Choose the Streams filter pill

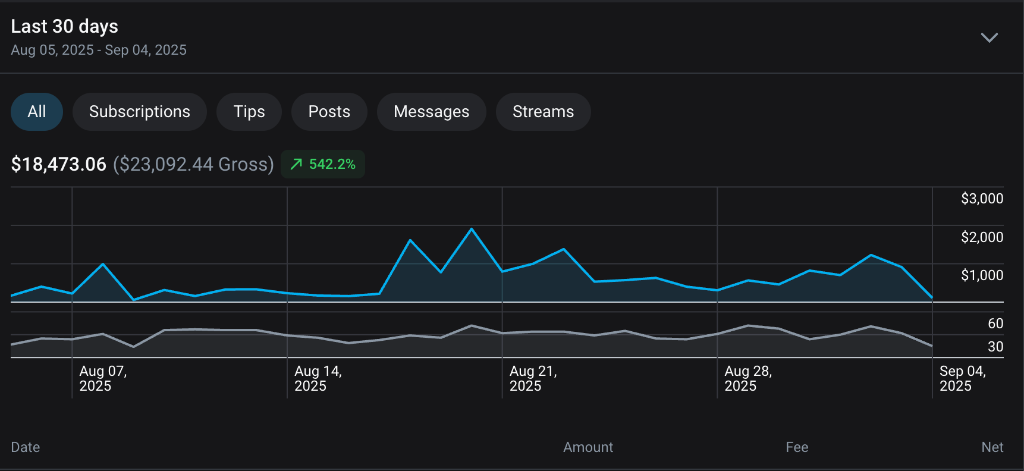tap(543, 112)
